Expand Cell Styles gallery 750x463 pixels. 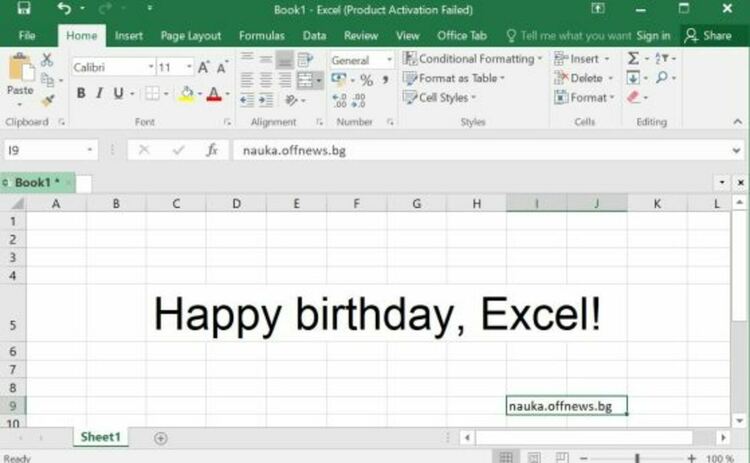(x=439, y=98)
